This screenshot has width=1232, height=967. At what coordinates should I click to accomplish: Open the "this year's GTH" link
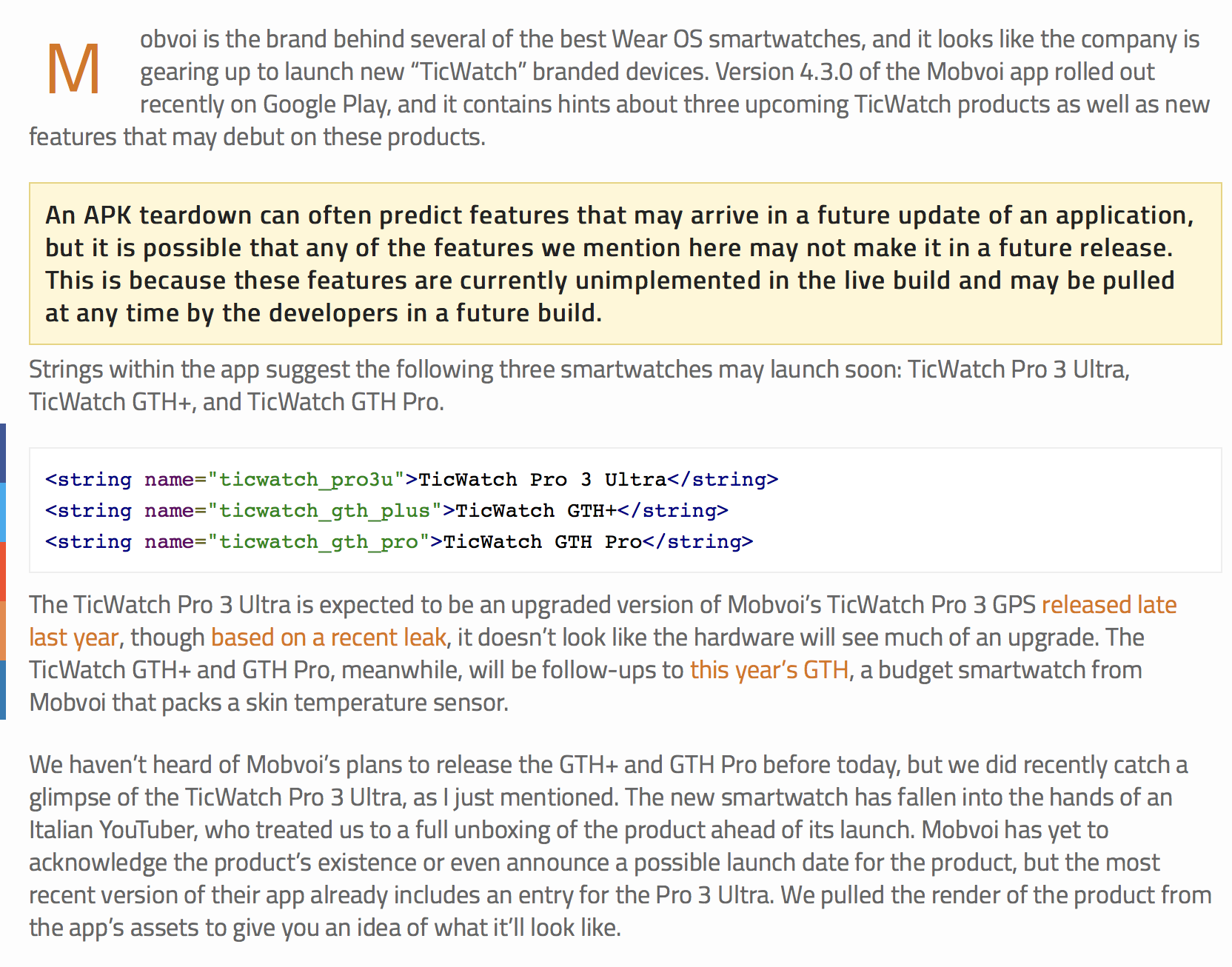pos(769,670)
